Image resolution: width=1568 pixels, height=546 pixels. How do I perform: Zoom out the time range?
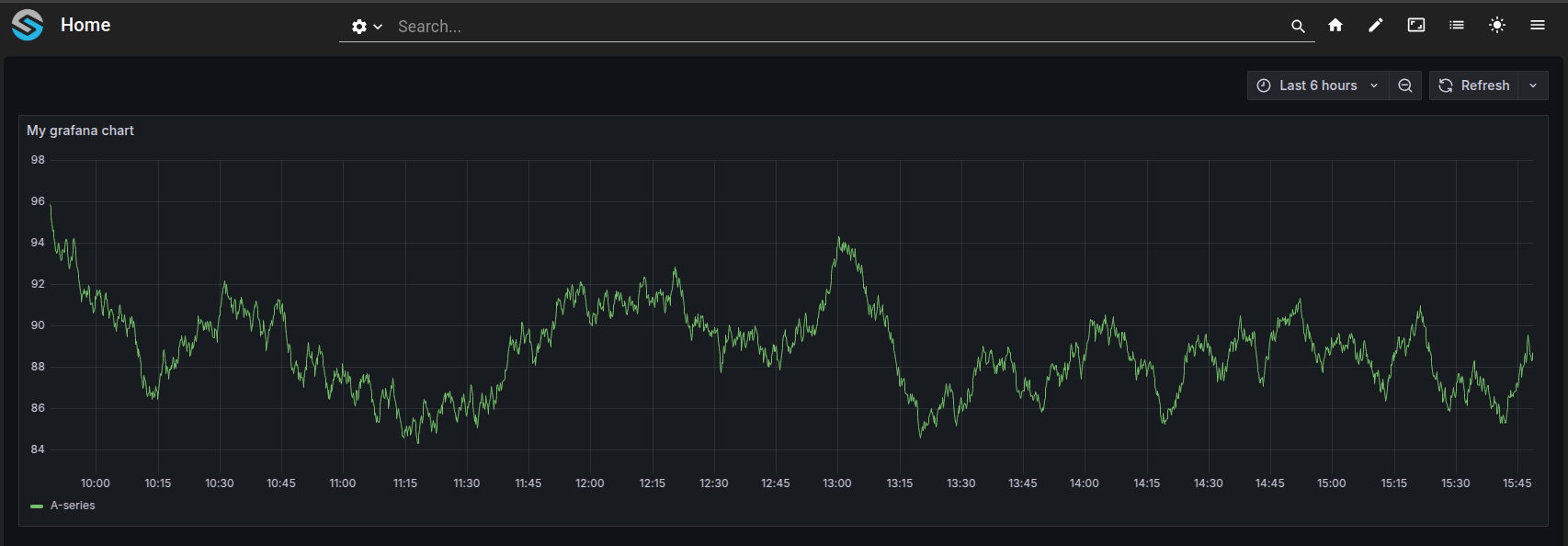[x=1405, y=85]
